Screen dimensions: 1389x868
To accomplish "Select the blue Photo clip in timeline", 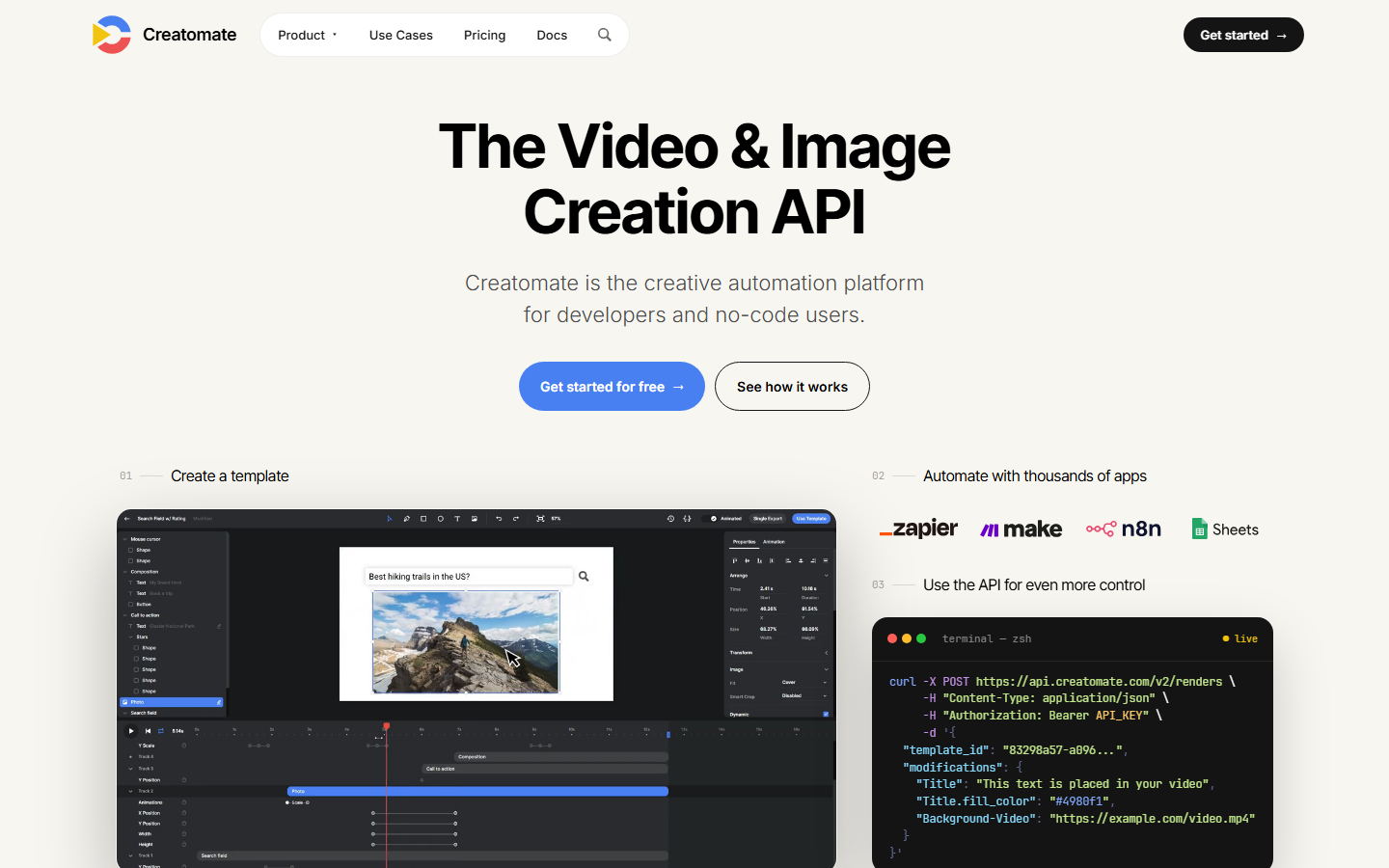I will [x=477, y=791].
